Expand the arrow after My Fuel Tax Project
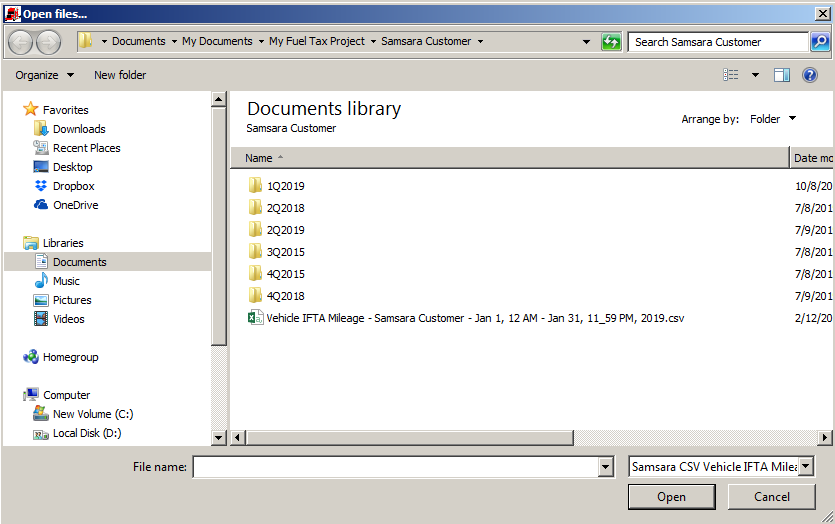The width and height of the screenshot is (835, 524). click(373, 42)
